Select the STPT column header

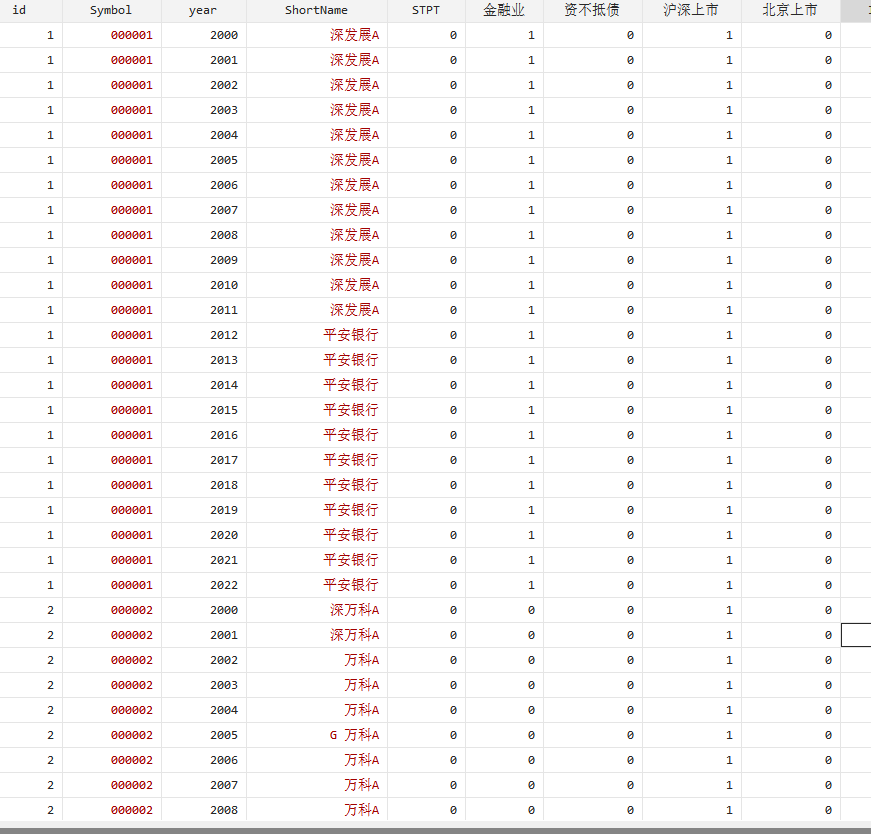(426, 10)
